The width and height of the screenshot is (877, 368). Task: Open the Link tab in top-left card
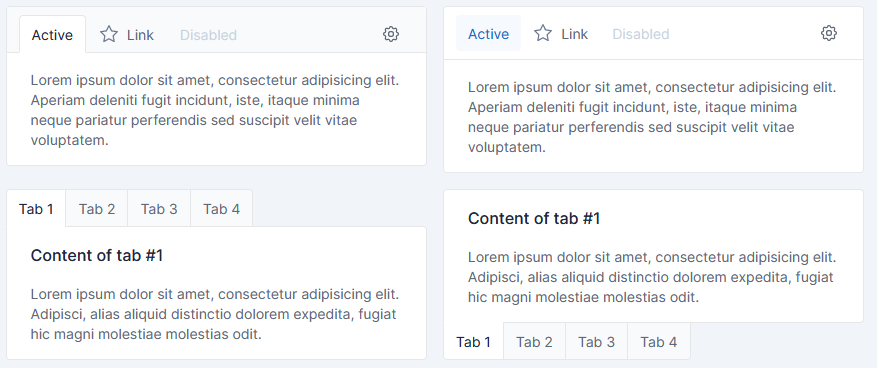click(126, 35)
